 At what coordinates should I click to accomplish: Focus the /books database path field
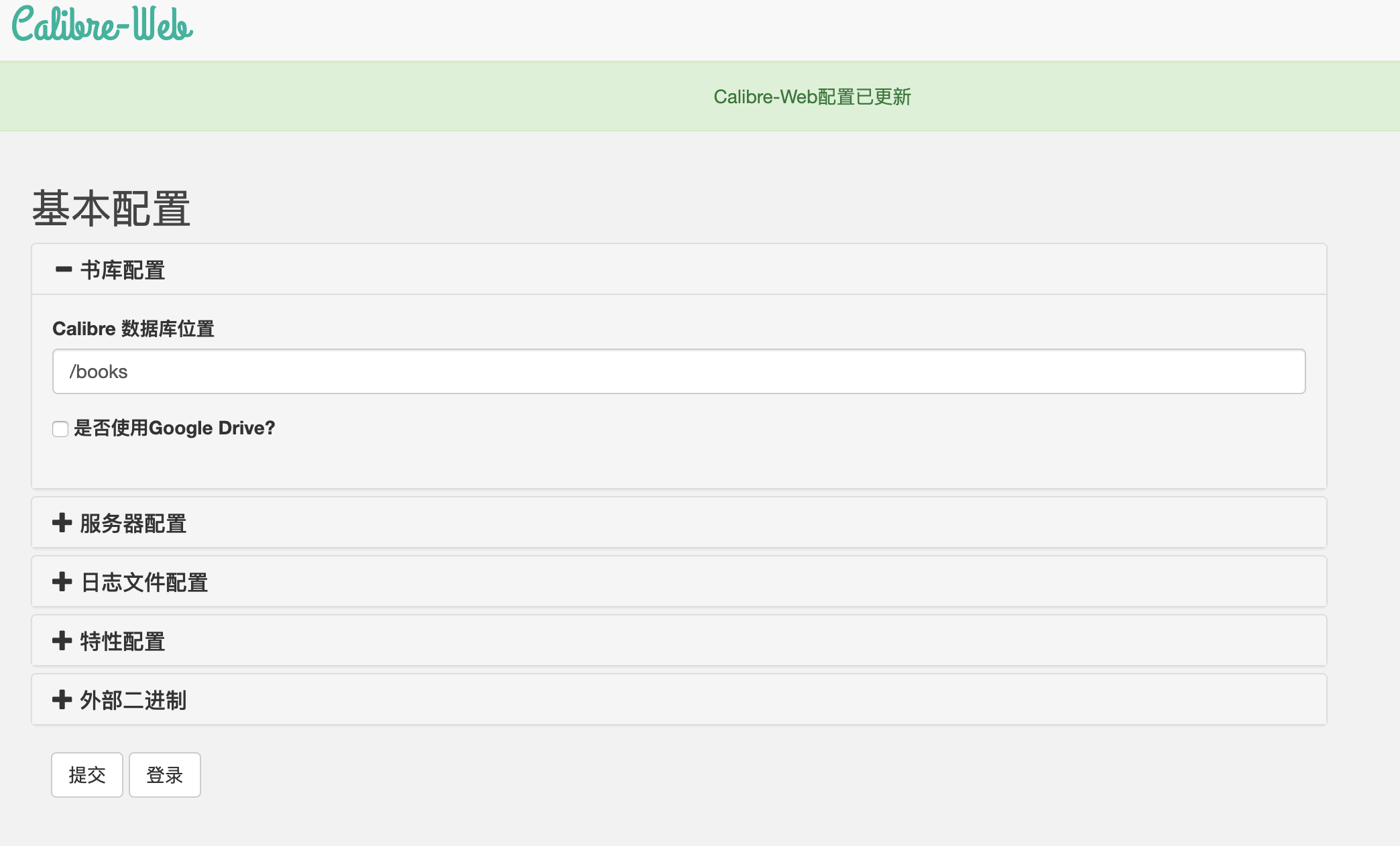[679, 371]
